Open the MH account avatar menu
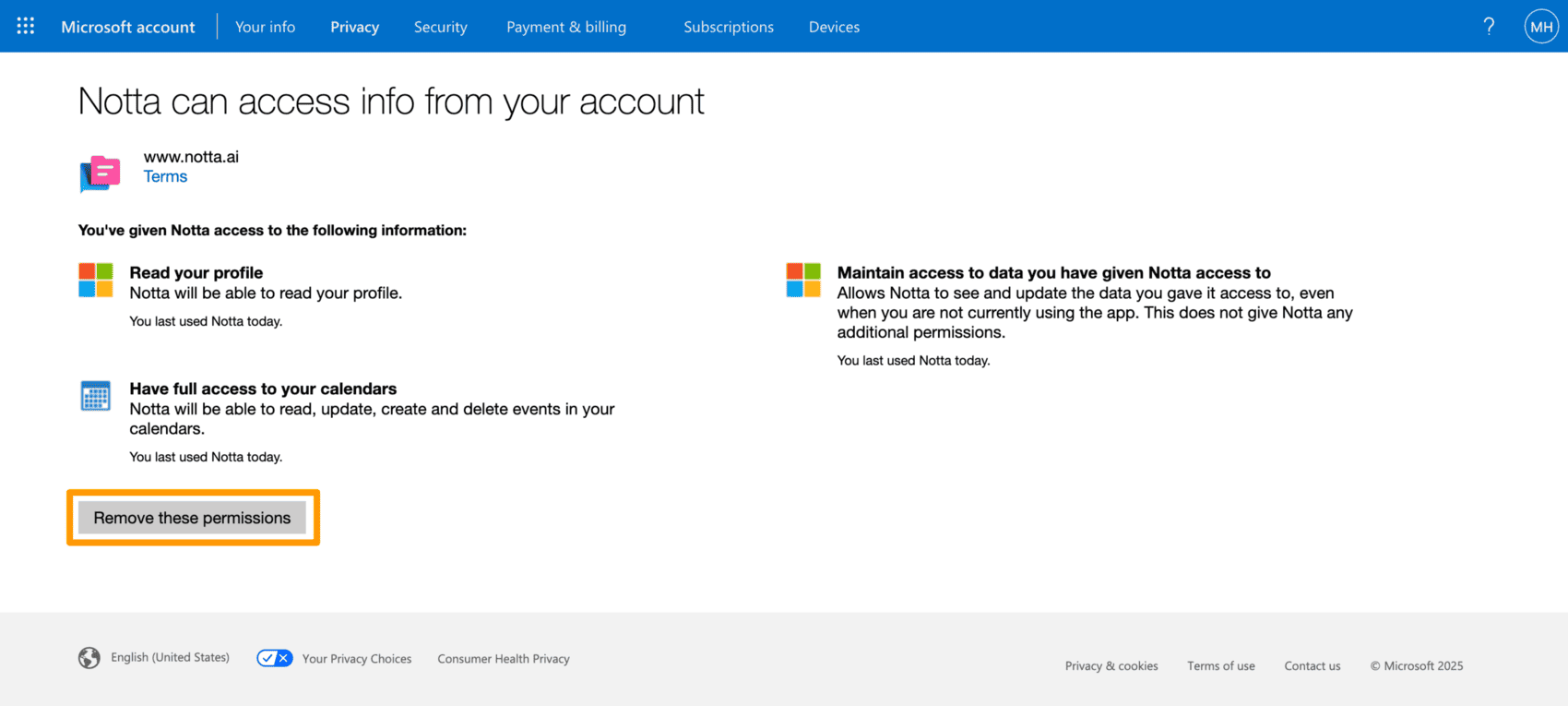This screenshot has width=1568, height=706. [1541, 27]
